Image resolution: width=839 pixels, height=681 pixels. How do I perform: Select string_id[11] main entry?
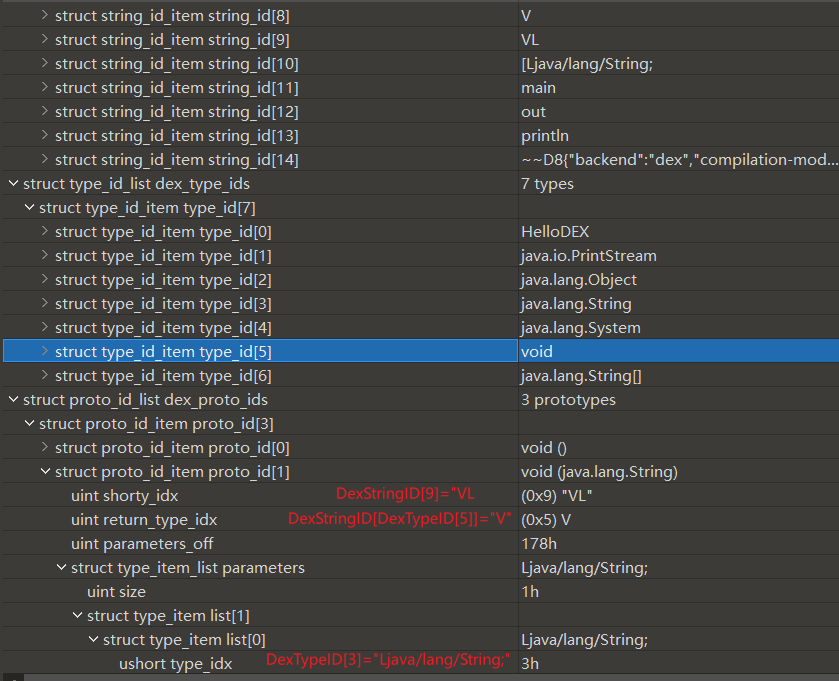click(176, 88)
